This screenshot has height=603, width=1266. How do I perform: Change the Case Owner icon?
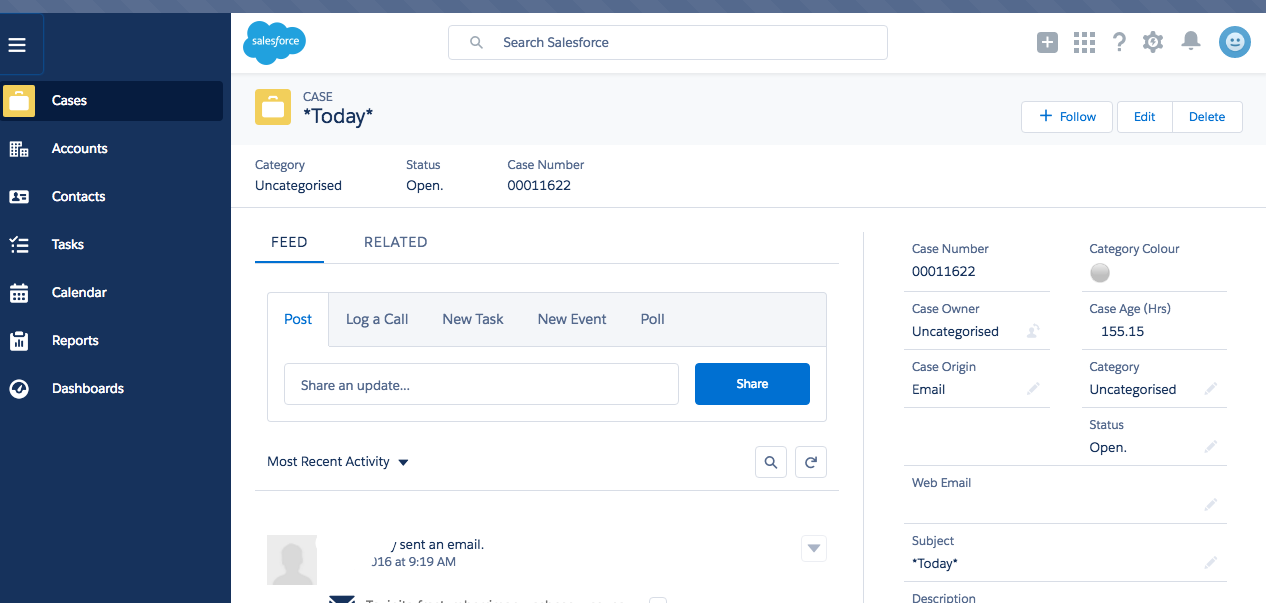1033,331
